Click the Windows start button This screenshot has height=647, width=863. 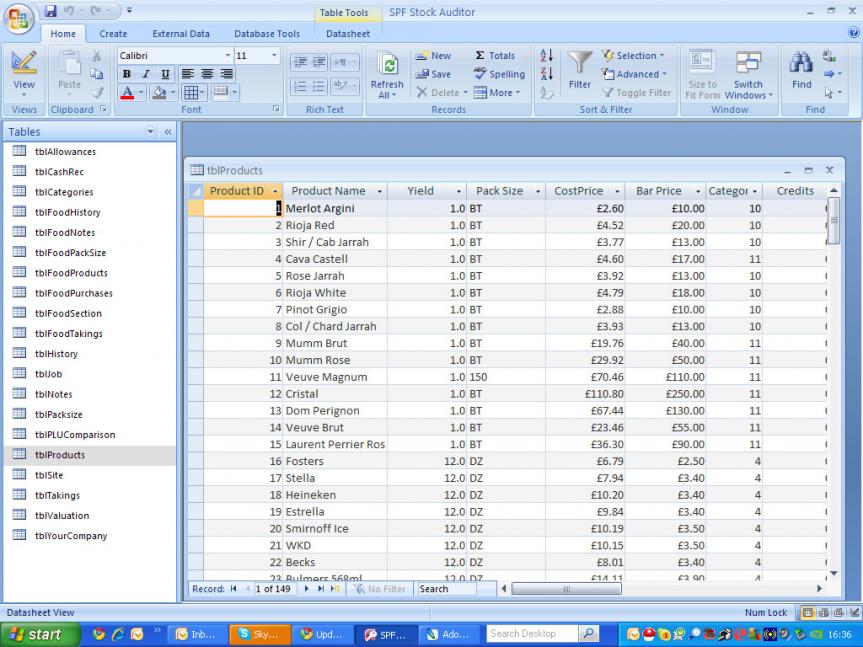click(40, 634)
